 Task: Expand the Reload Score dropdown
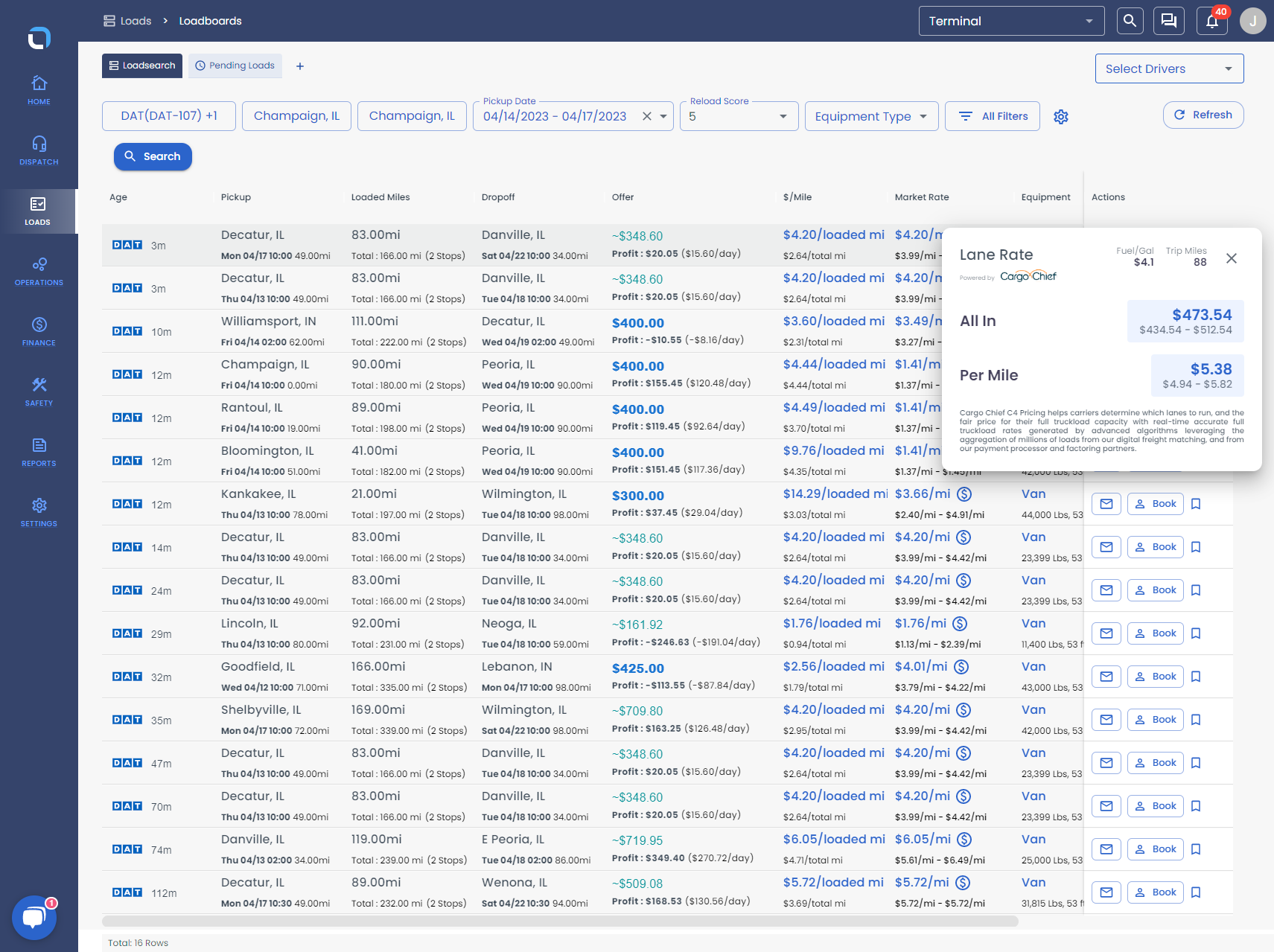pyautogui.click(x=739, y=116)
